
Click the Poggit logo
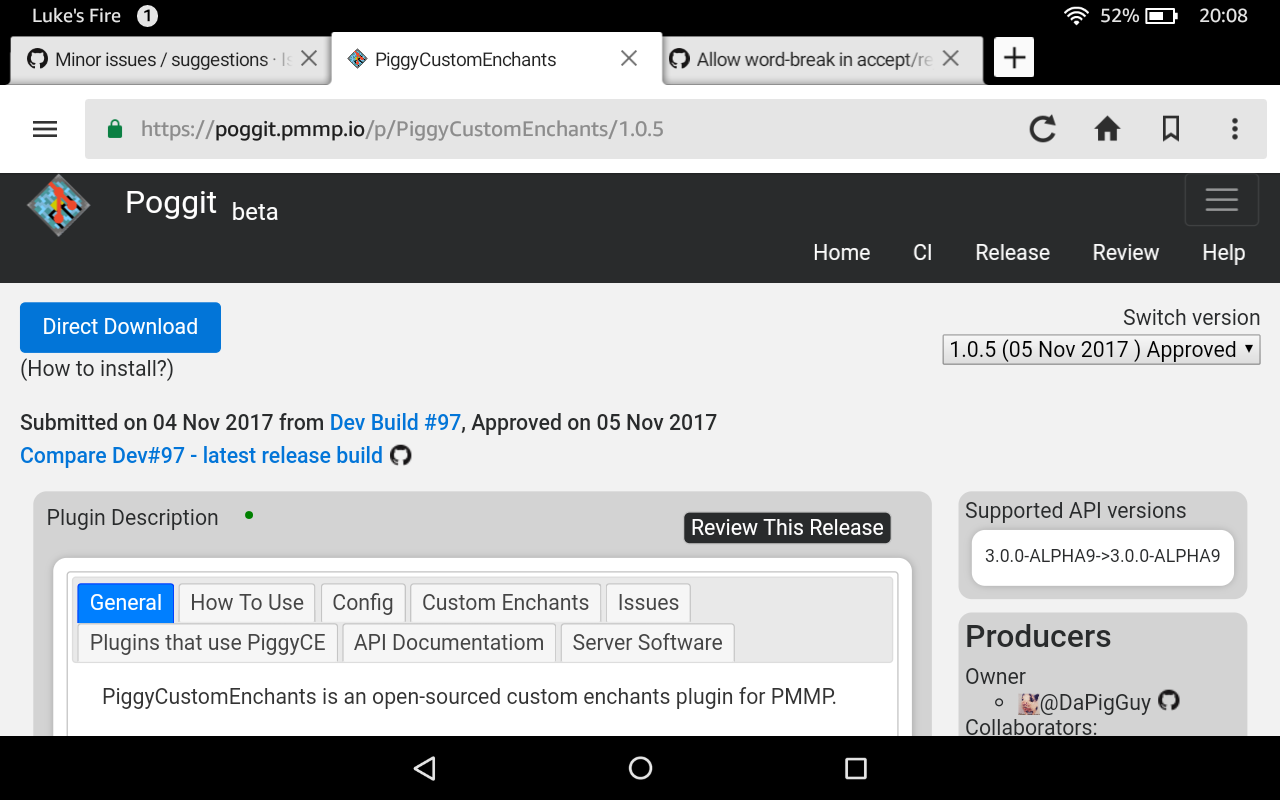click(58, 205)
